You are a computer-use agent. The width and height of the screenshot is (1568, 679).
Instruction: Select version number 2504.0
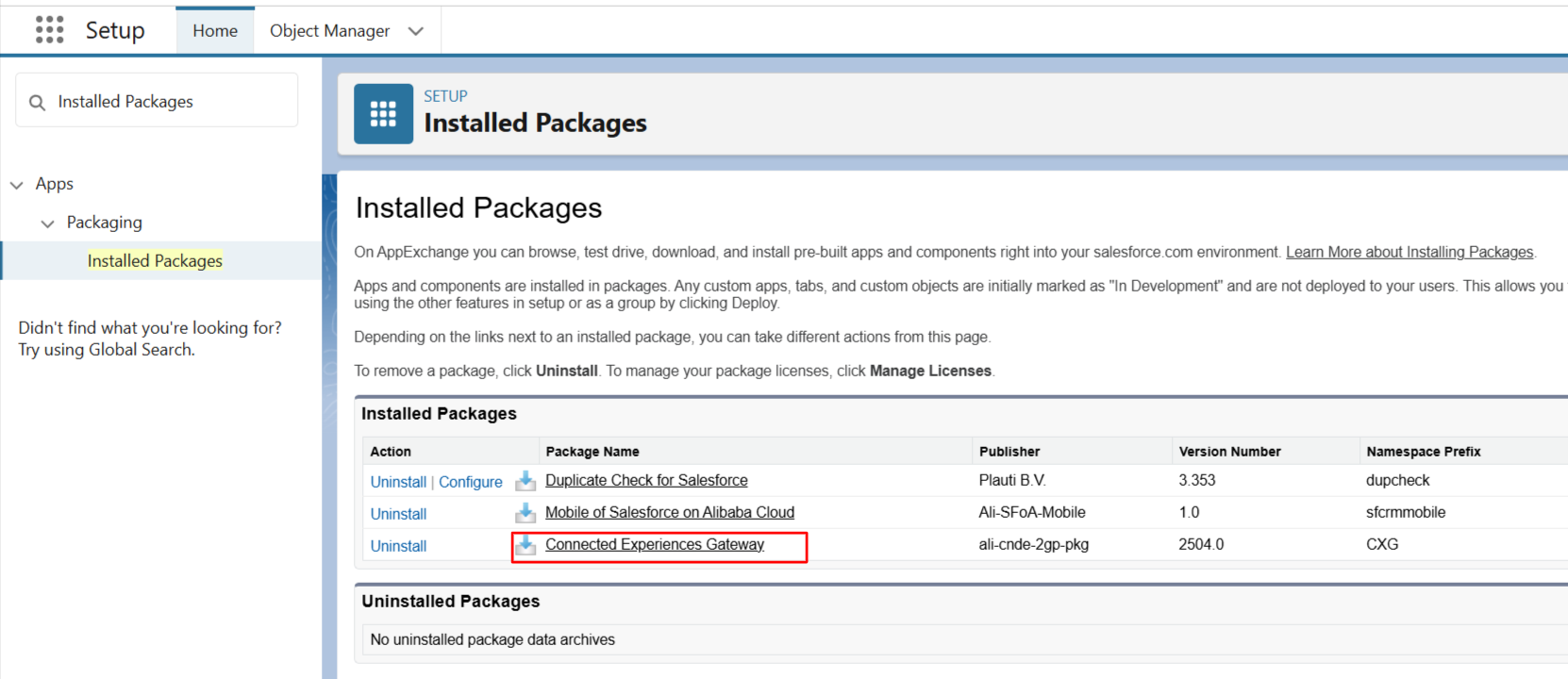[1201, 544]
